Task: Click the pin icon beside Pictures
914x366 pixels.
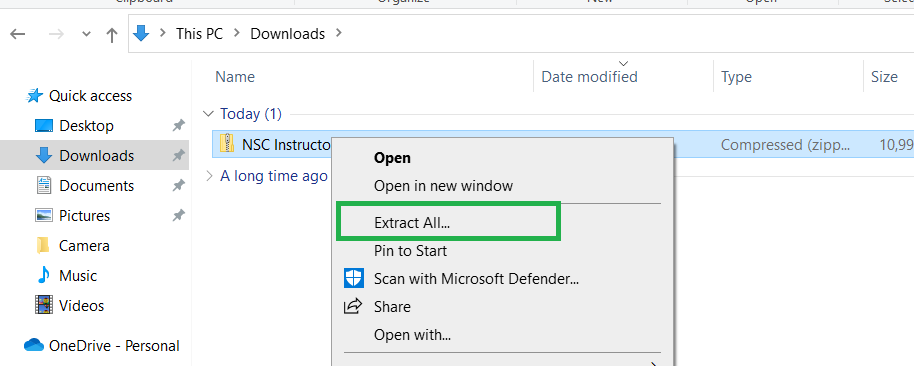Action: 179,216
